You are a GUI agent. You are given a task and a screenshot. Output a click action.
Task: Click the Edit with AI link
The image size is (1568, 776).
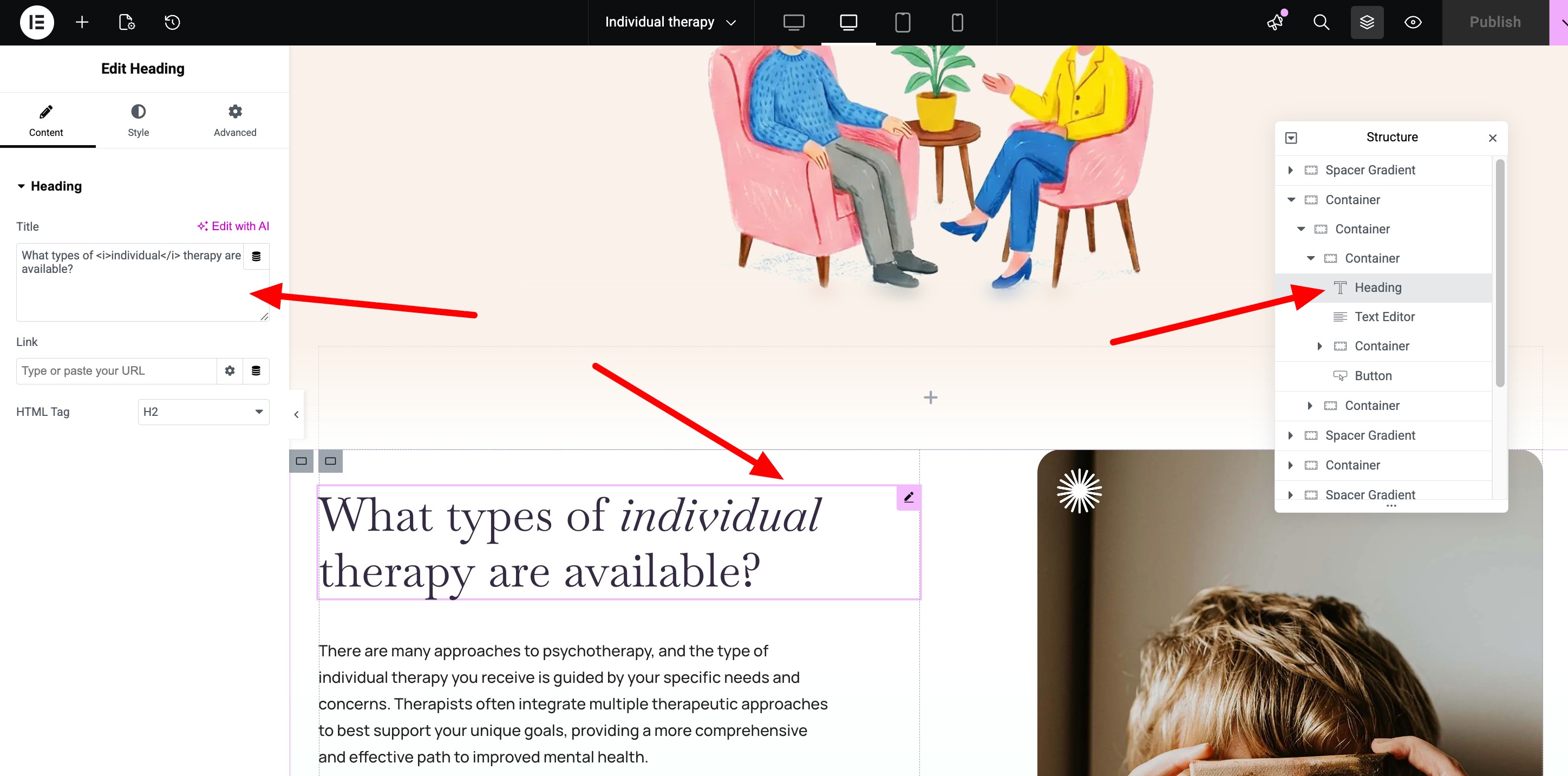(233, 226)
